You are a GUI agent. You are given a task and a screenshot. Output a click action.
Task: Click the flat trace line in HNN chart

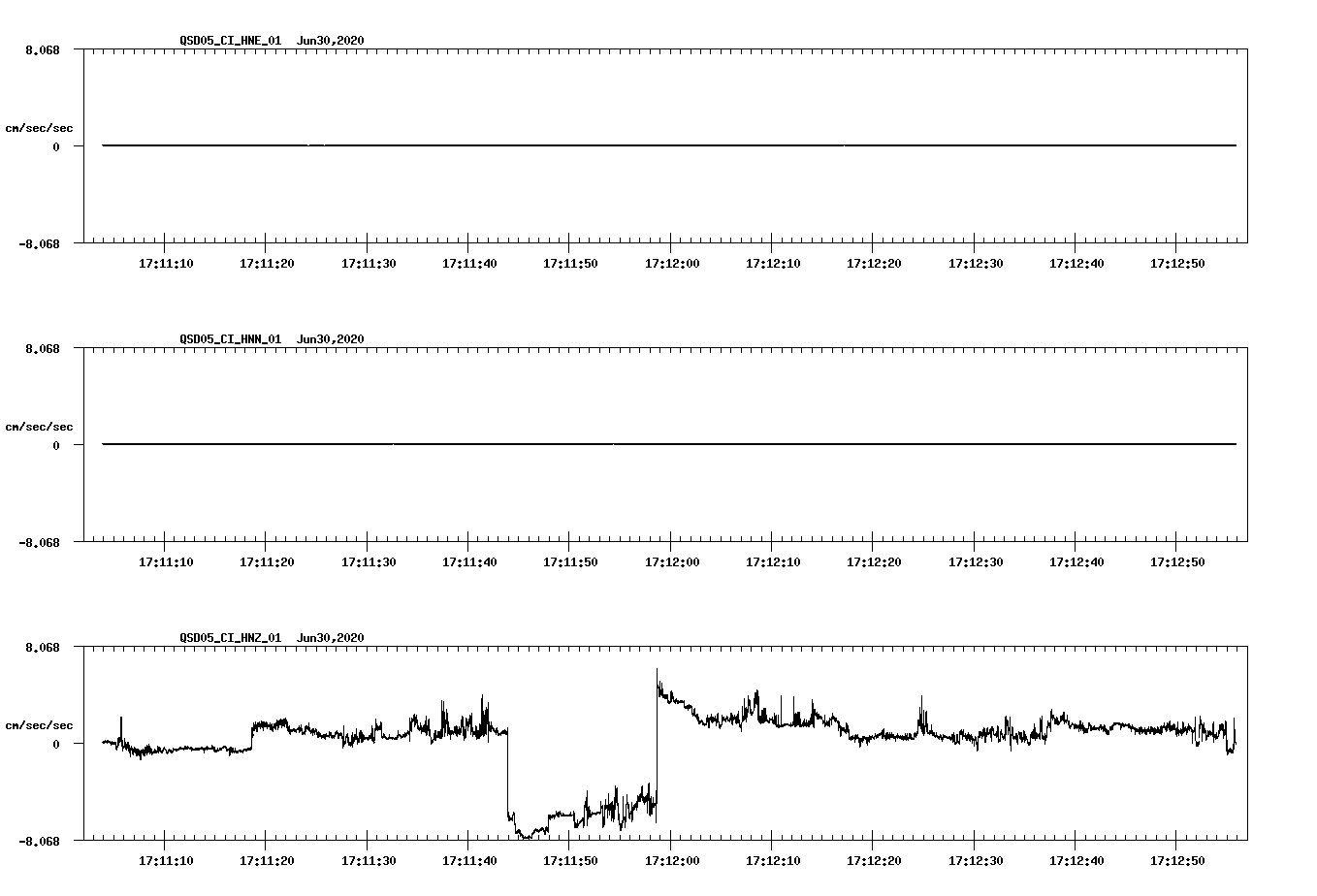pos(669,444)
